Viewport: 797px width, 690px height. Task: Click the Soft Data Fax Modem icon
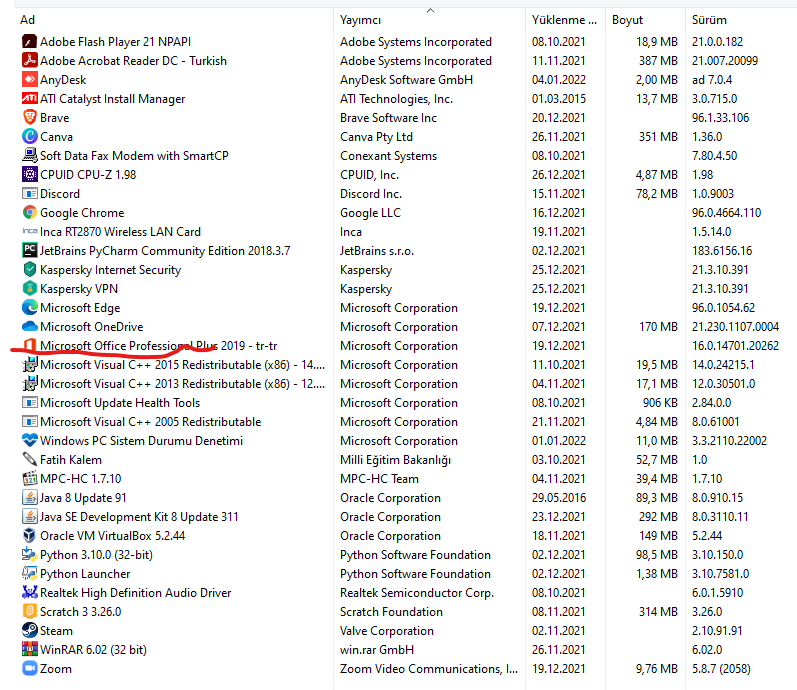click(x=29, y=155)
